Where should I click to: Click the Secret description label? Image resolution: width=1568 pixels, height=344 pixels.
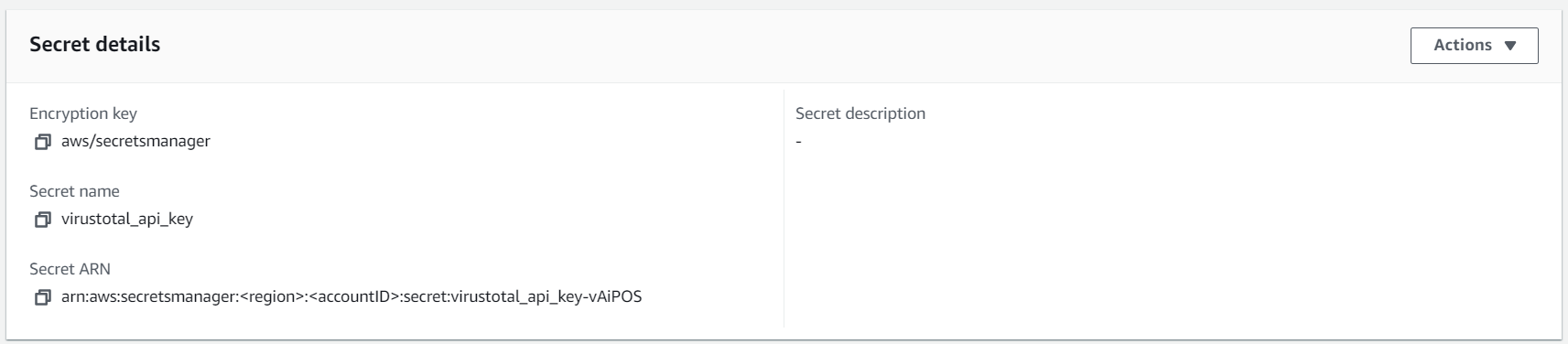tap(860, 113)
